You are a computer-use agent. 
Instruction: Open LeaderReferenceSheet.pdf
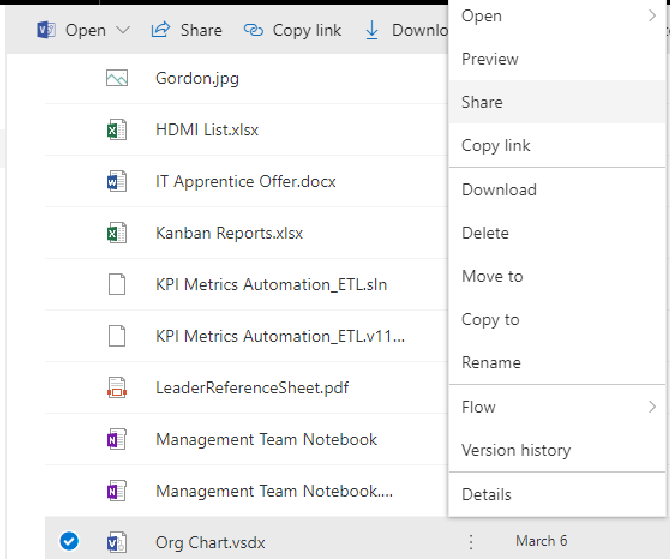pyautogui.click(x=253, y=388)
